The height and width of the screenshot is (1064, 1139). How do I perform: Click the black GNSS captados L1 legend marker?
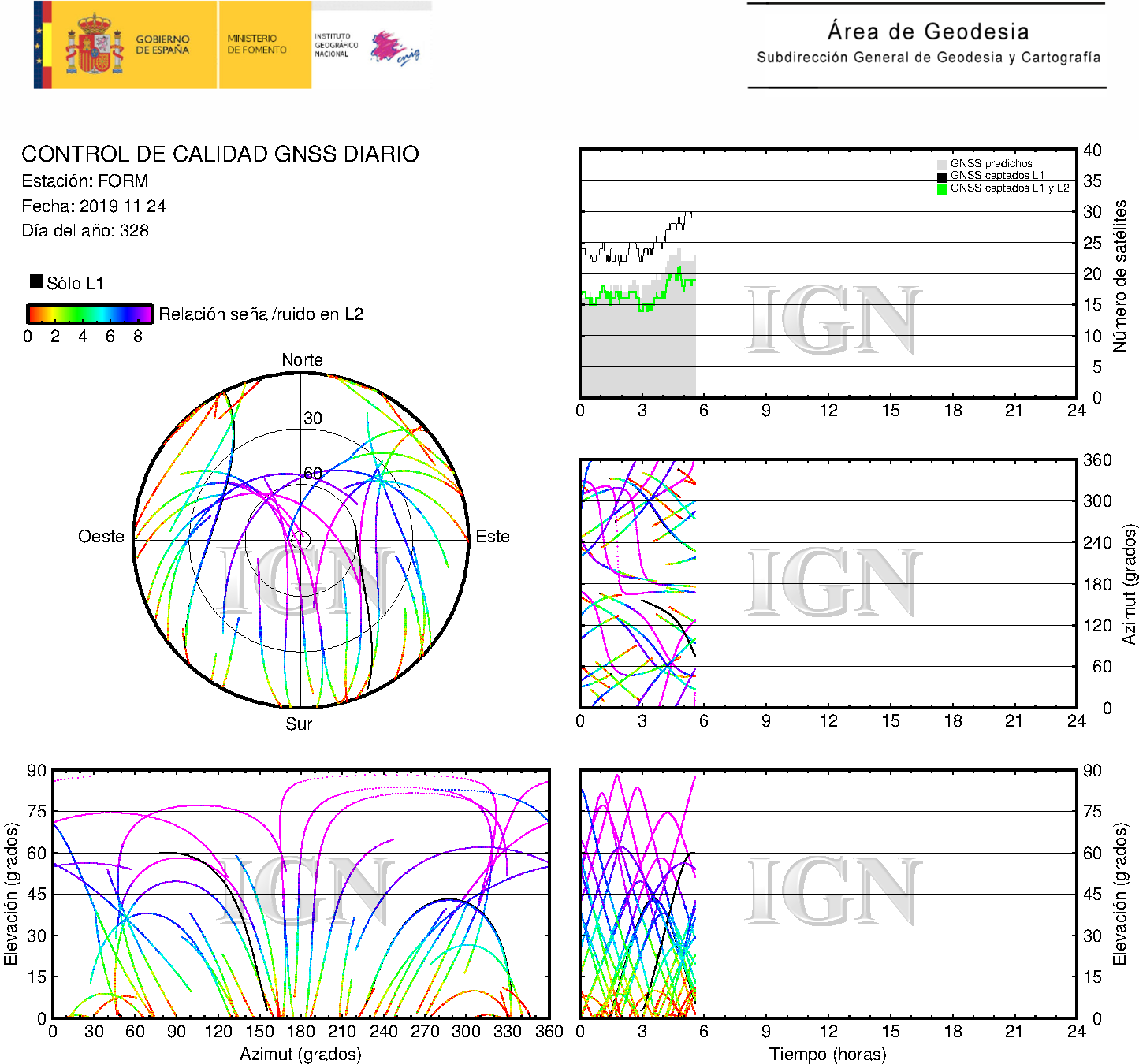pos(942,177)
